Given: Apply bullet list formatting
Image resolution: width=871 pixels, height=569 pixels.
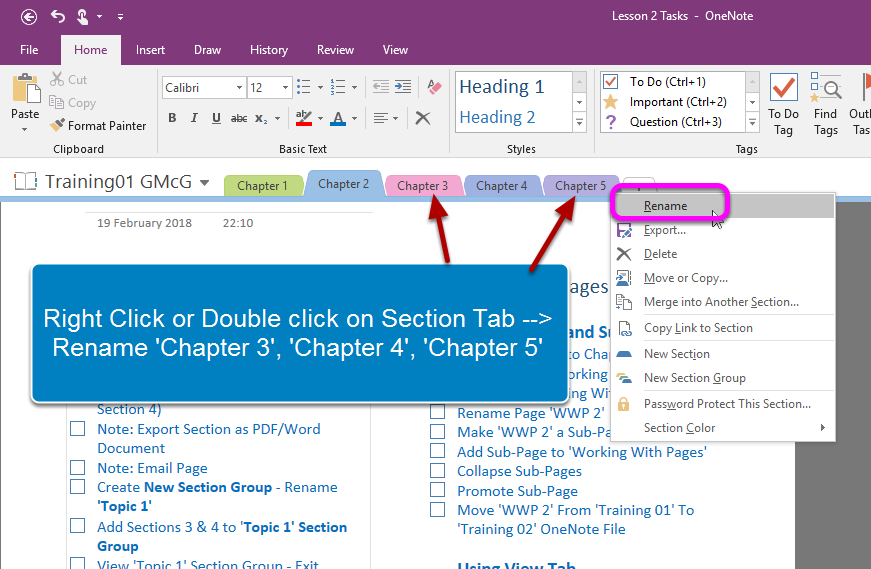Looking at the screenshot, I should tap(304, 87).
